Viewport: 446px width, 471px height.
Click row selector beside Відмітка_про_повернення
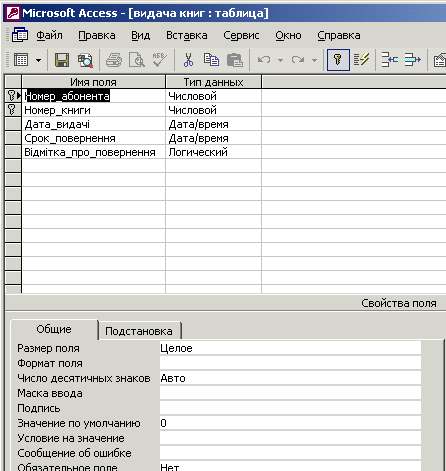pos(13,152)
